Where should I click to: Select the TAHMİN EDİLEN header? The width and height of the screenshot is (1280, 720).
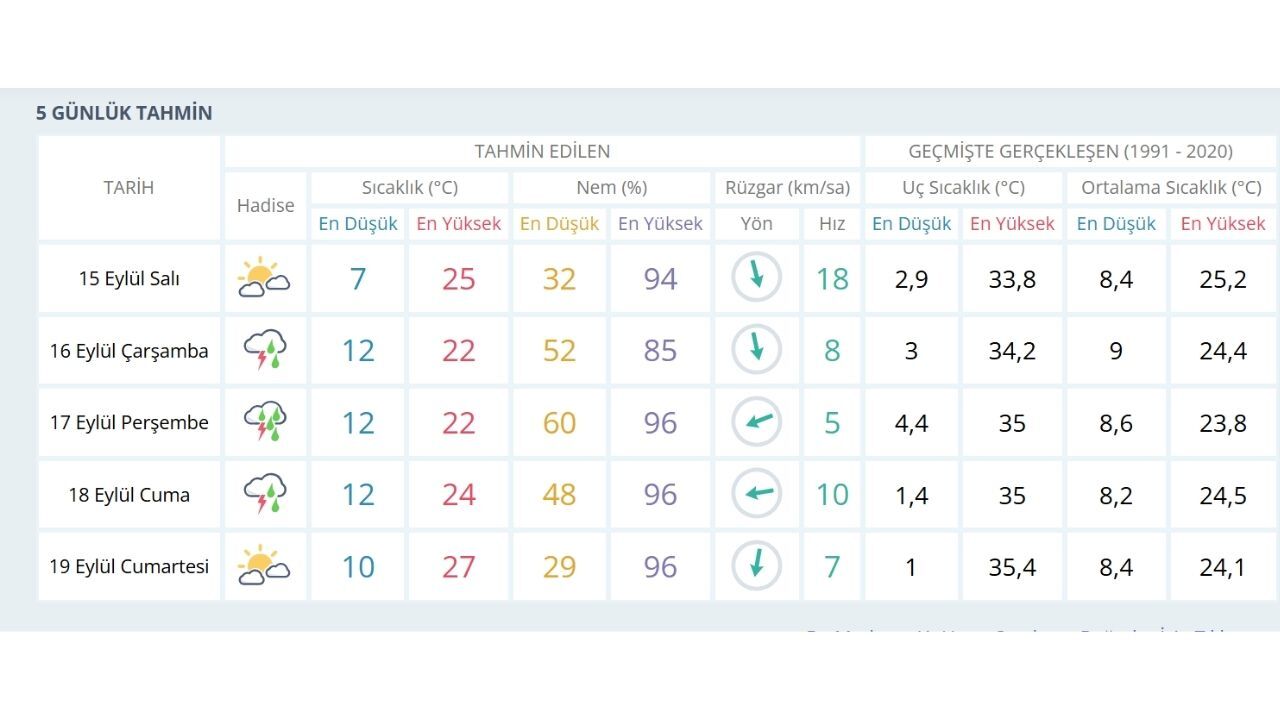coord(542,152)
